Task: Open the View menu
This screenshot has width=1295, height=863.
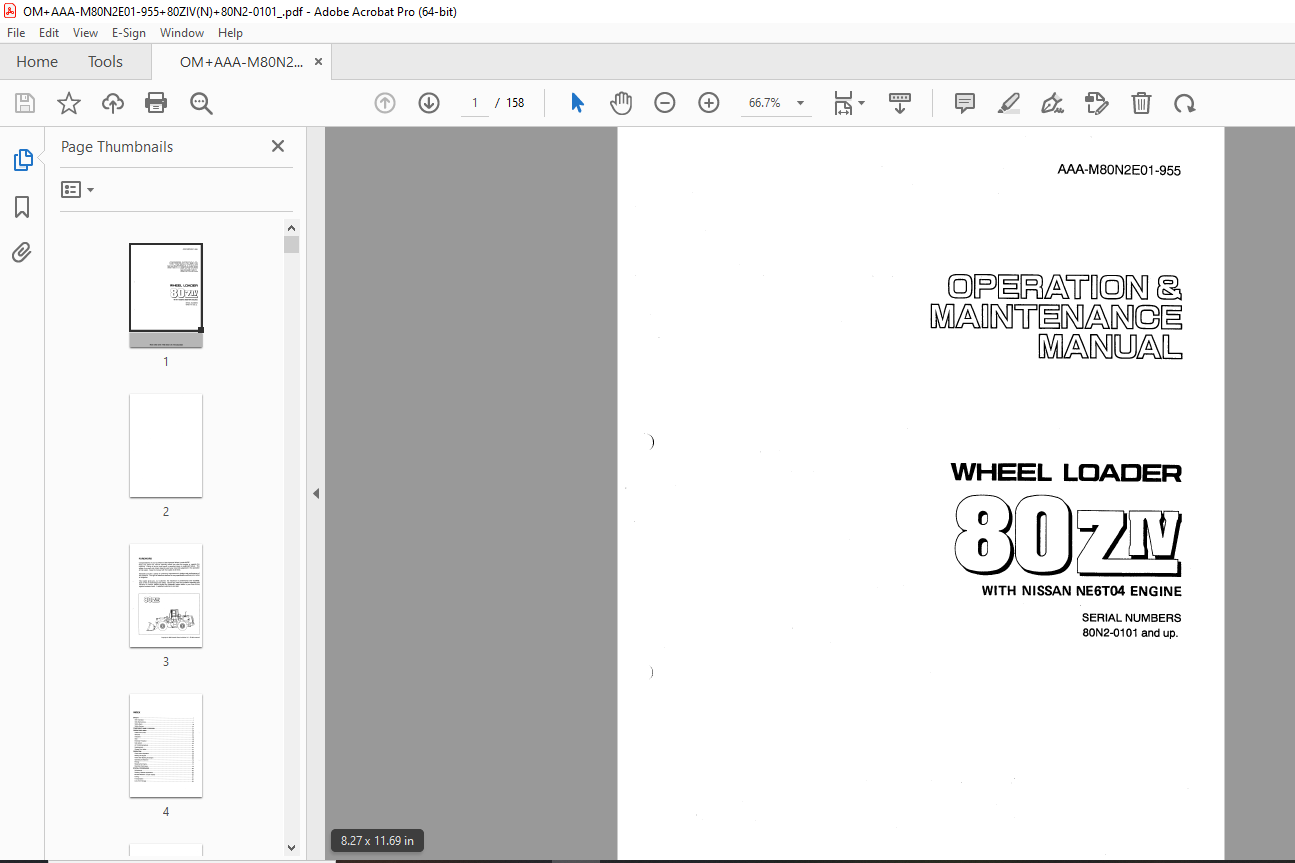Action: click(x=85, y=33)
